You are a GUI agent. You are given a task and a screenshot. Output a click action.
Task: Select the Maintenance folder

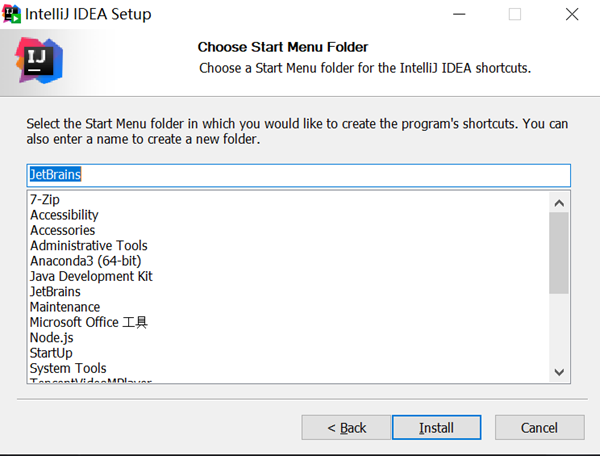pyautogui.click(x=65, y=307)
